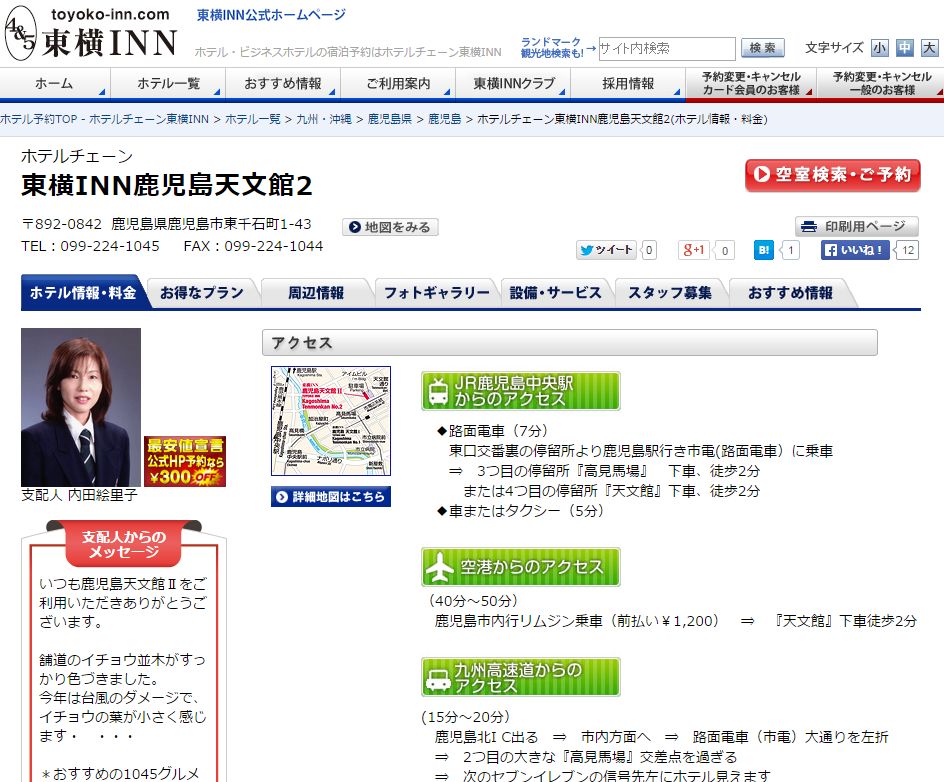
Task: Open the 印刷用ページ print page
Action: [x=857, y=226]
